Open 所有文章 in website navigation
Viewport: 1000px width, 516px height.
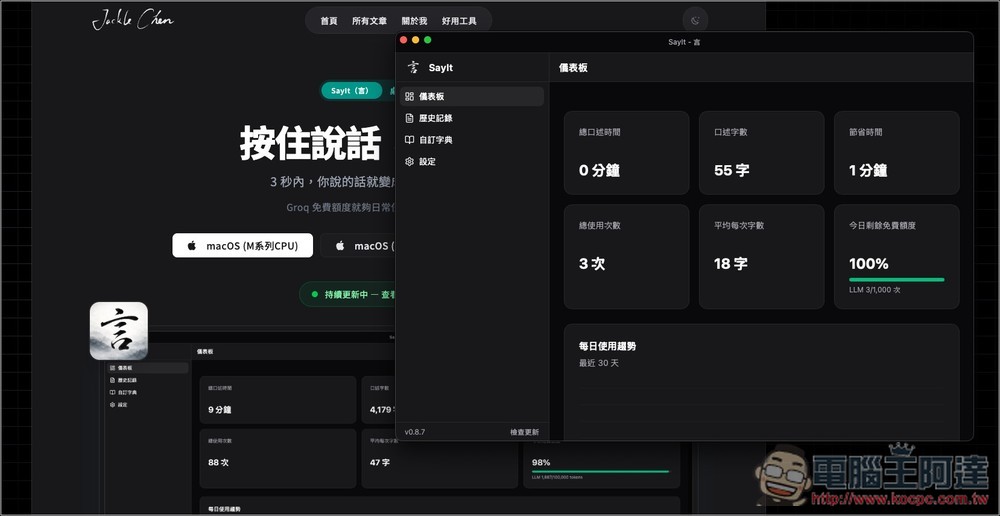(369, 21)
